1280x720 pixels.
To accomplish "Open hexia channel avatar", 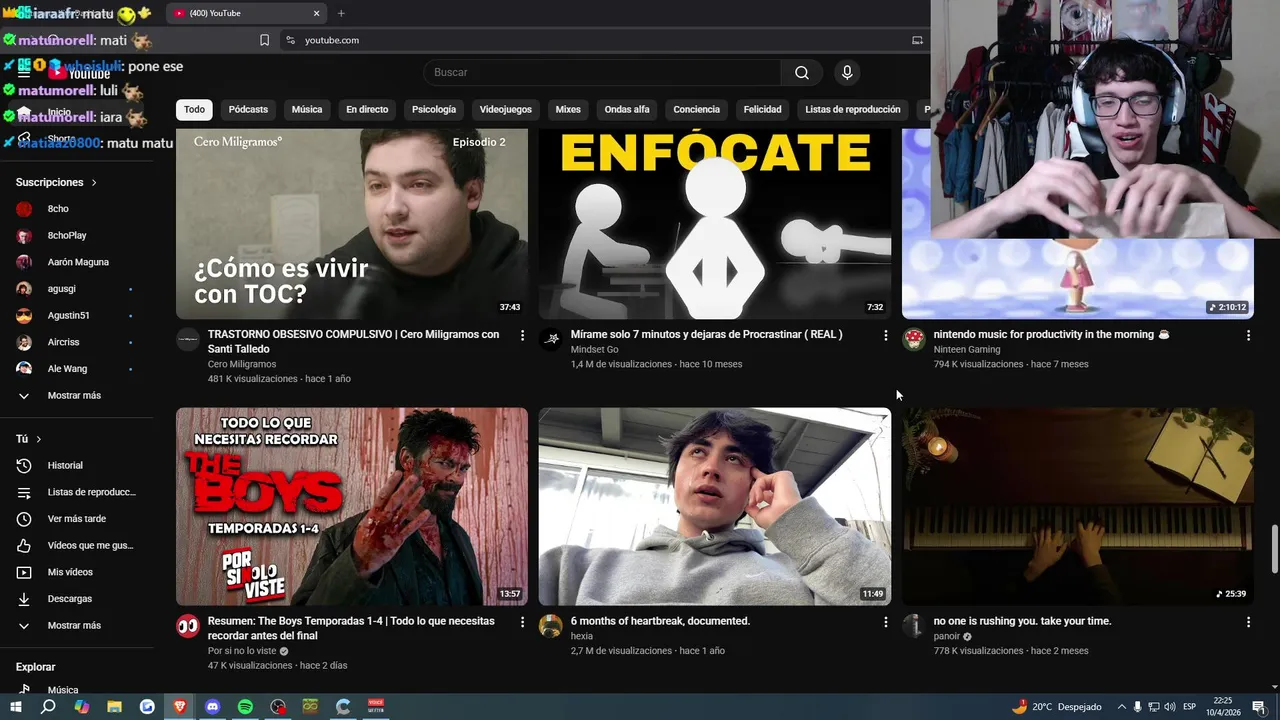I will pos(551,626).
